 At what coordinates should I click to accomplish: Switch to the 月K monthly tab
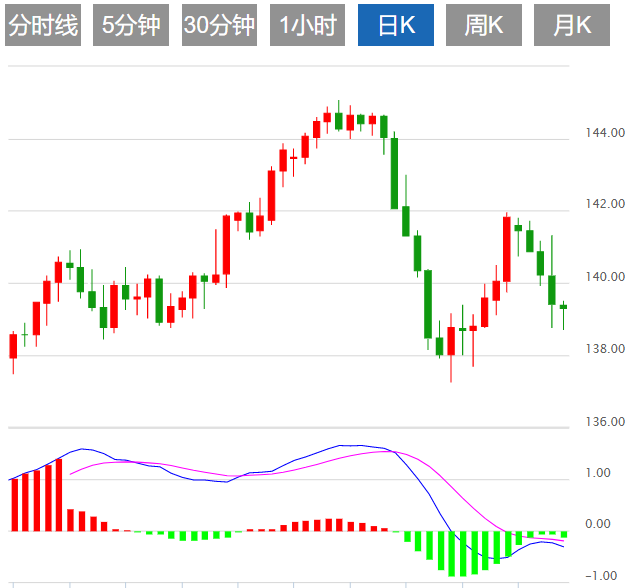tap(572, 25)
